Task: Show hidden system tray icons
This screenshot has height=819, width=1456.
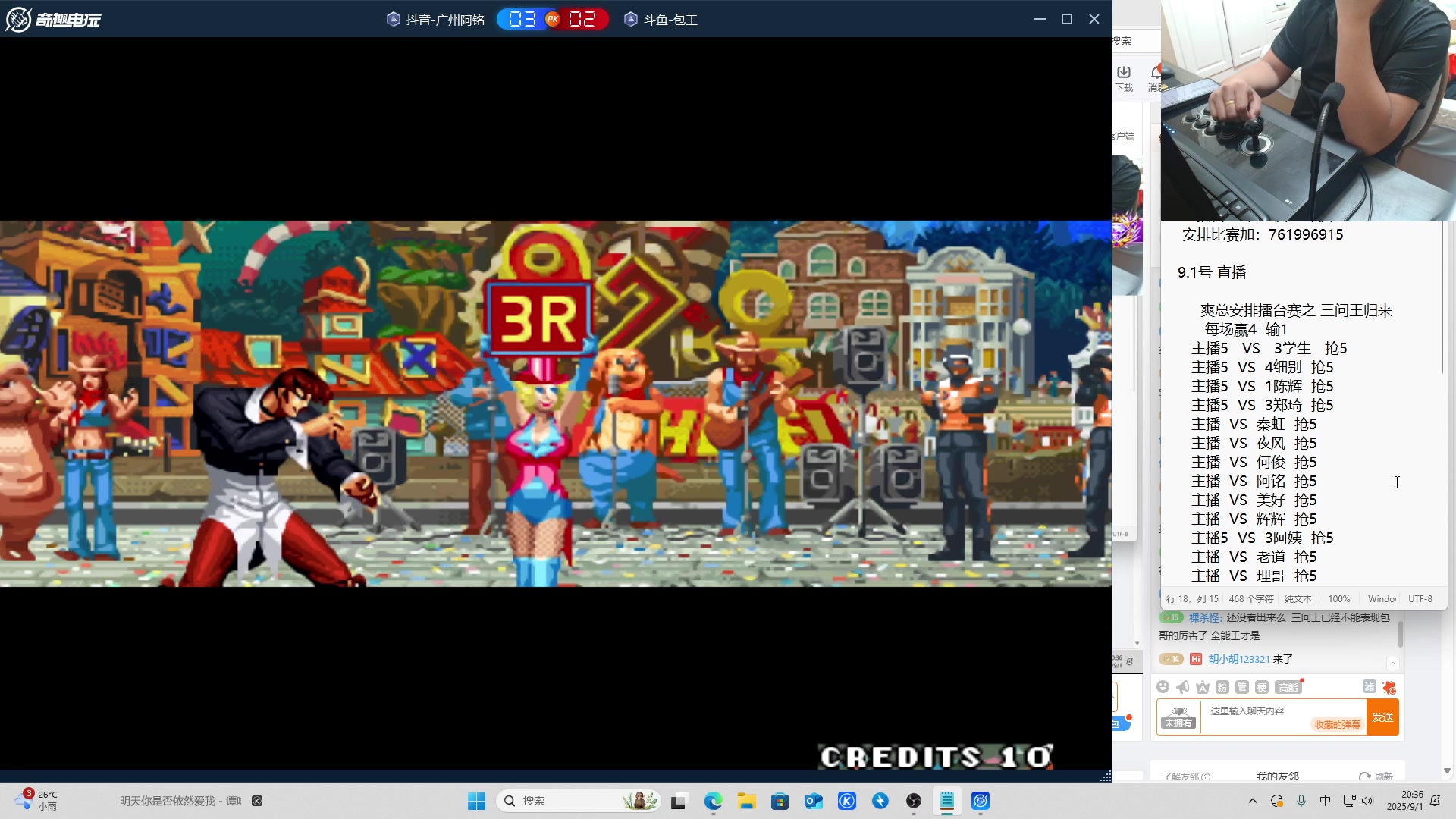Action: pyautogui.click(x=1253, y=801)
